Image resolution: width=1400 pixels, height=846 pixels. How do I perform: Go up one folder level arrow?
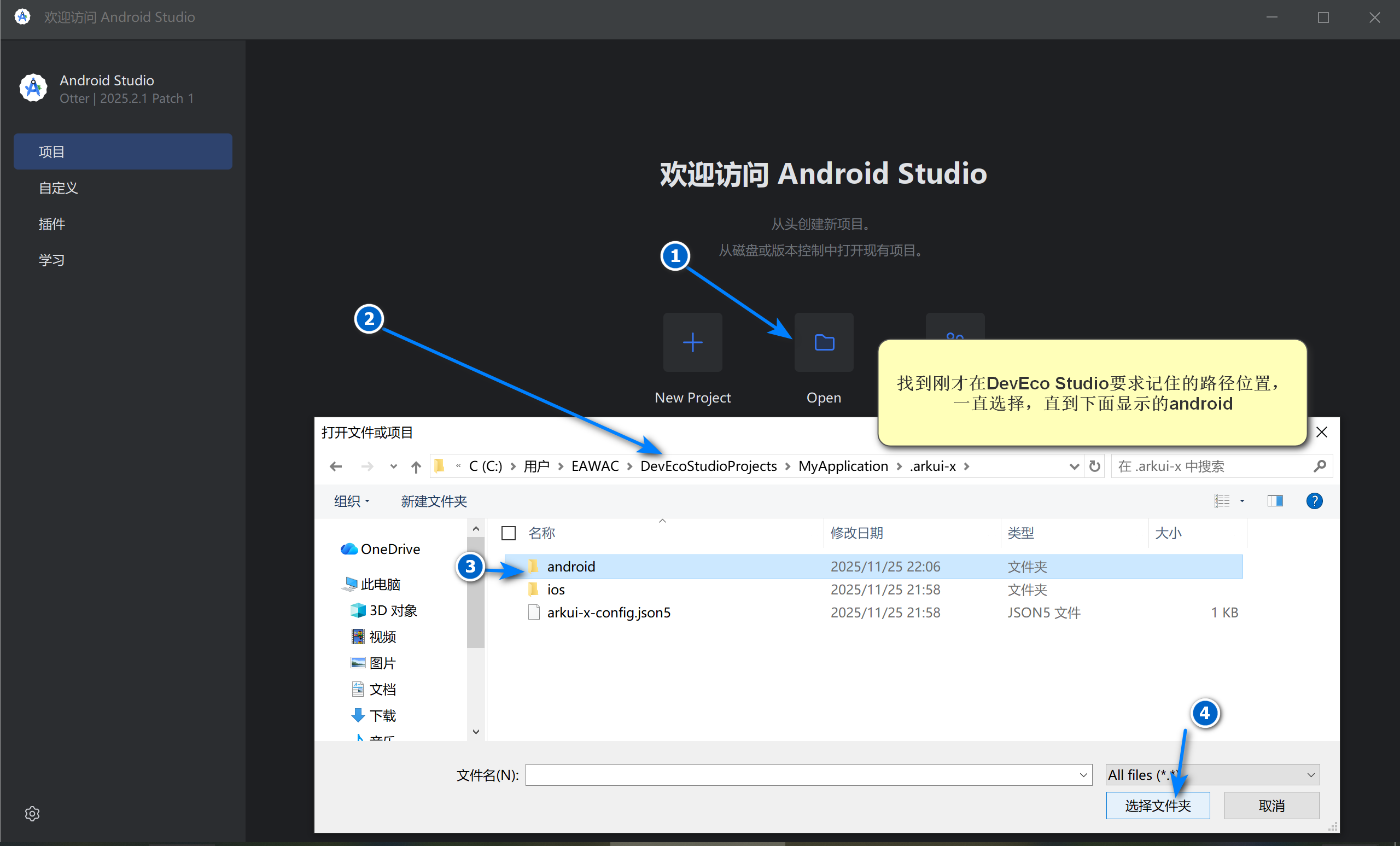[x=416, y=466]
